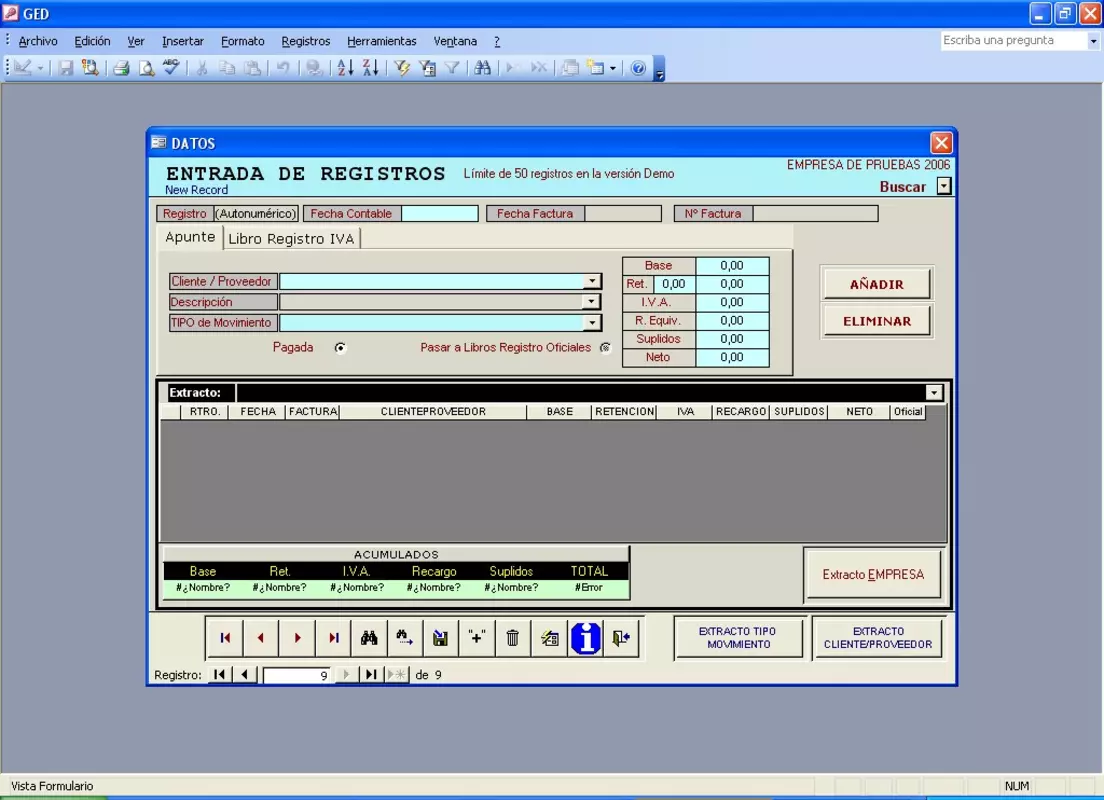
Task: Open Print Preview from the main toolbar
Action: 146,68
